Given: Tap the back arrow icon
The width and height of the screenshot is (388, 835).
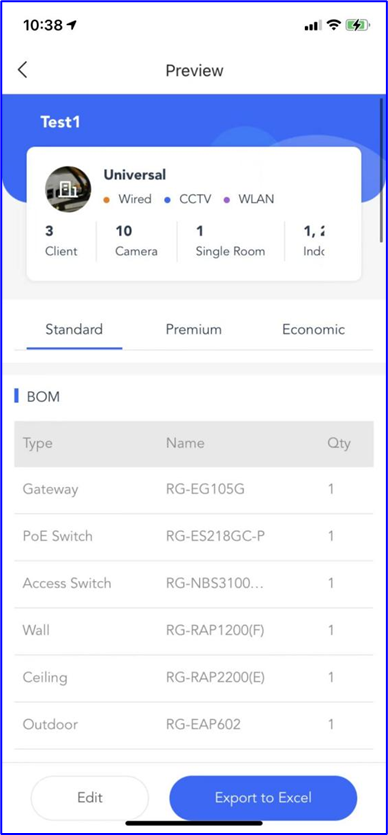Looking at the screenshot, I should click(x=22, y=70).
